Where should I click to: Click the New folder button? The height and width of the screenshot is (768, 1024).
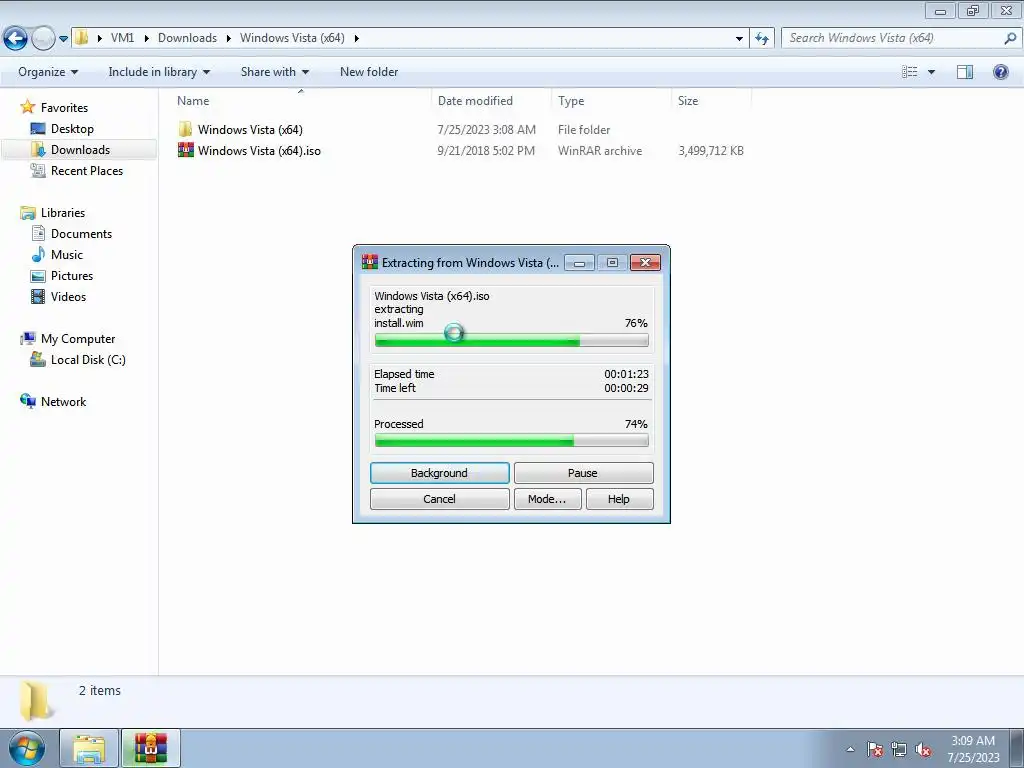point(369,72)
